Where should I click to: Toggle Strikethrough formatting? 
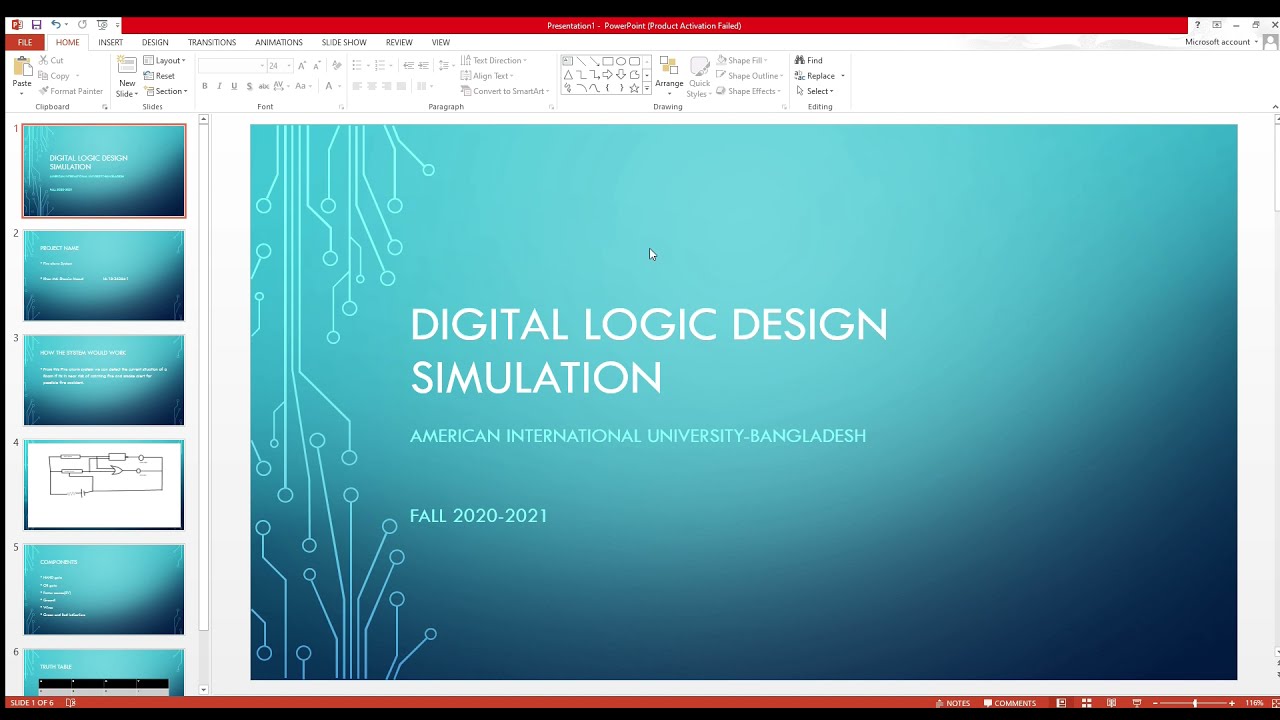click(264, 86)
